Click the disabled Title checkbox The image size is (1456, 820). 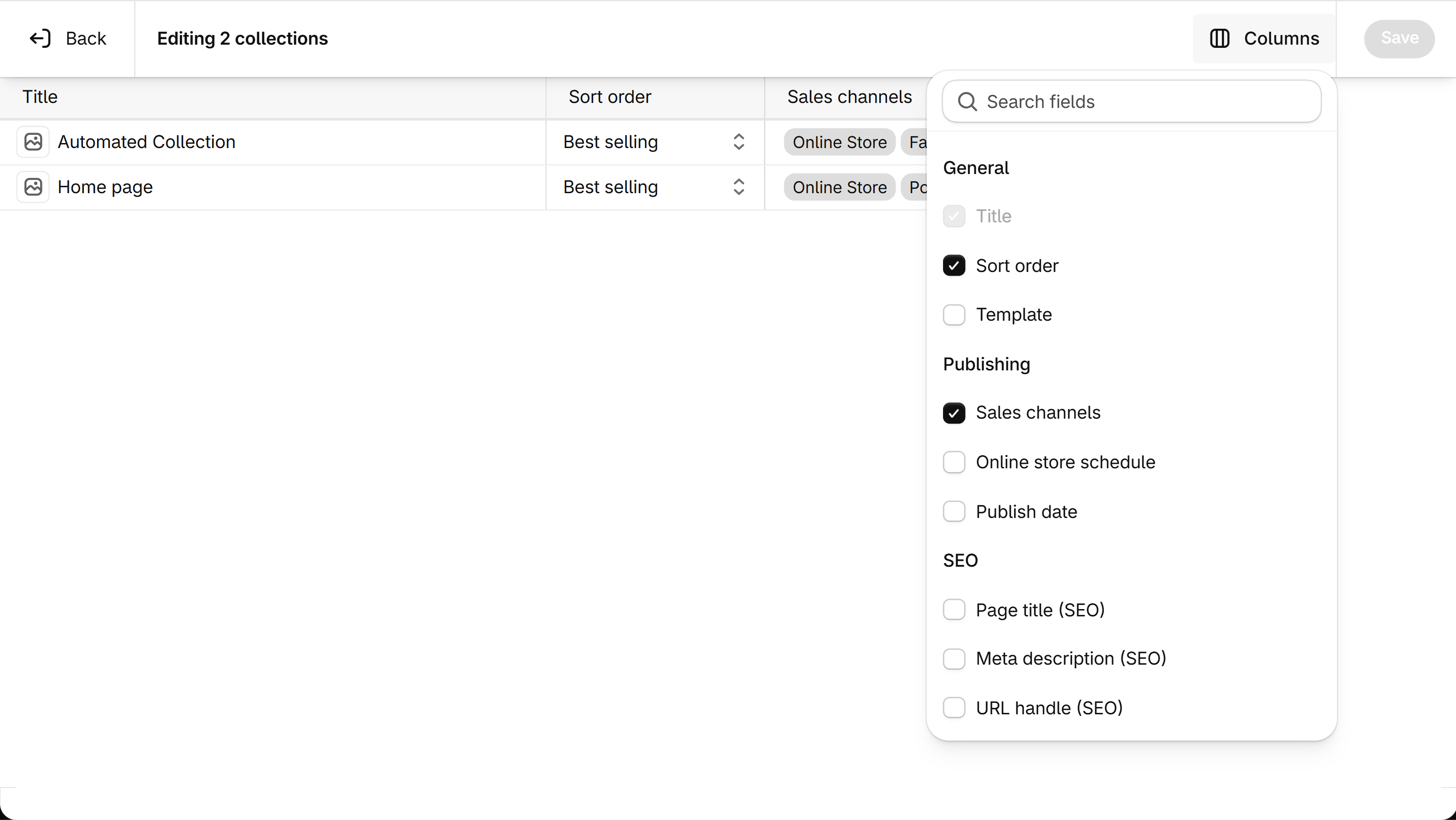(x=954, y=216)
